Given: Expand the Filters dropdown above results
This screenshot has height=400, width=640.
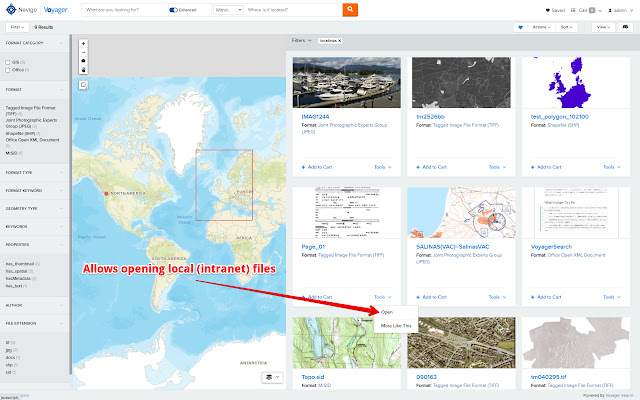Looking at the screenshot, I should point(302,40).
